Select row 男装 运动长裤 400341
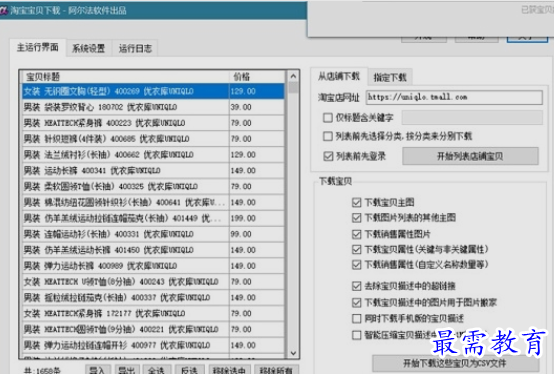The height and width of the screenshot is (374, 554). tap(153, 171)
